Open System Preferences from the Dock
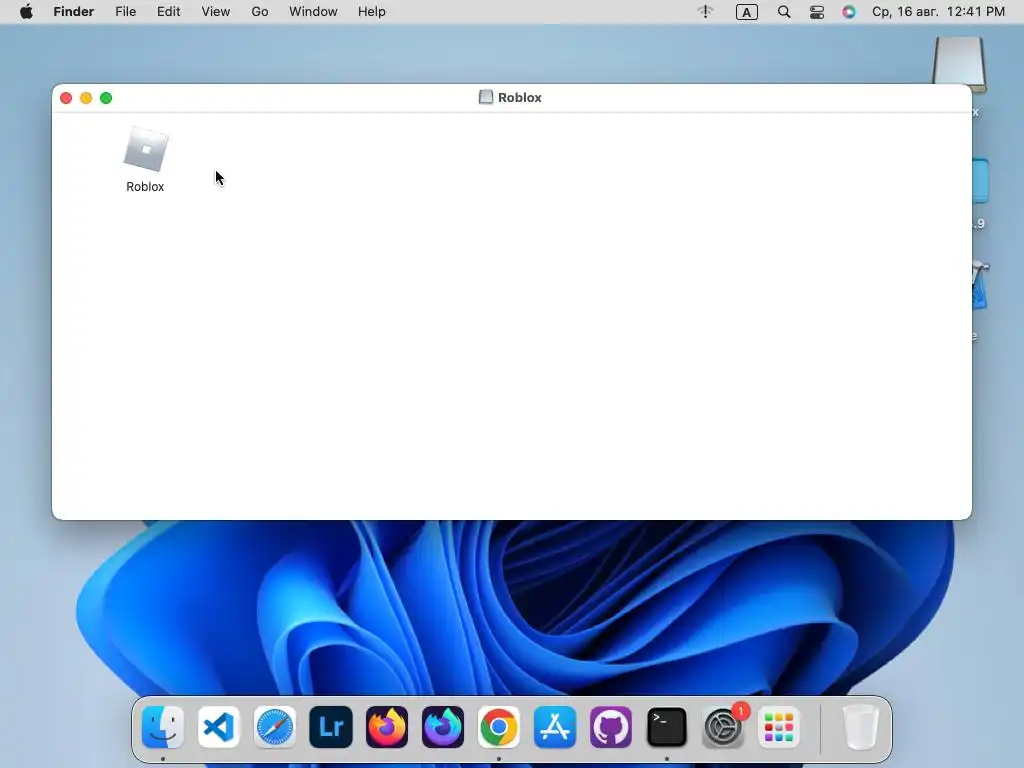Screen dimensions: 1024x768 pyautogui.click(x=723, y=727)
